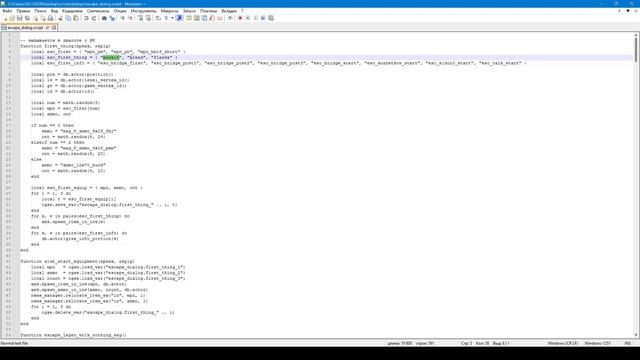The width and height of the screenshot is (640, 360).
Task: Play back the recorded macro
Action: pos(255,18)
